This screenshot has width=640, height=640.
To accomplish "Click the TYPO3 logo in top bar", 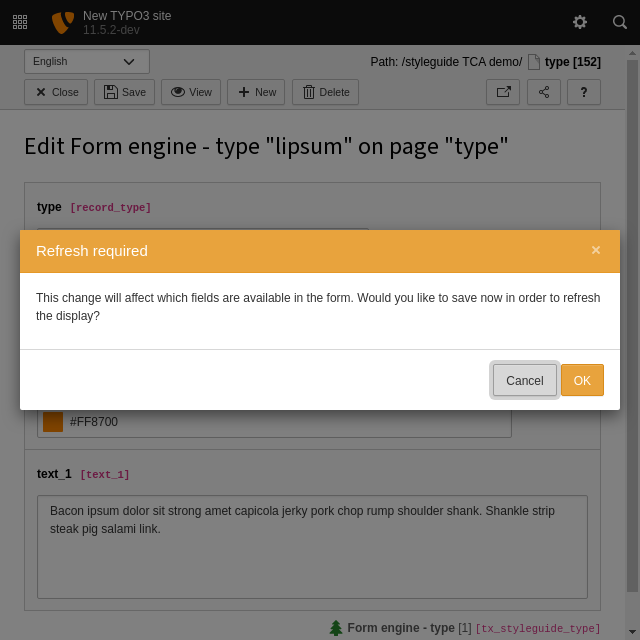I will 63,22.
